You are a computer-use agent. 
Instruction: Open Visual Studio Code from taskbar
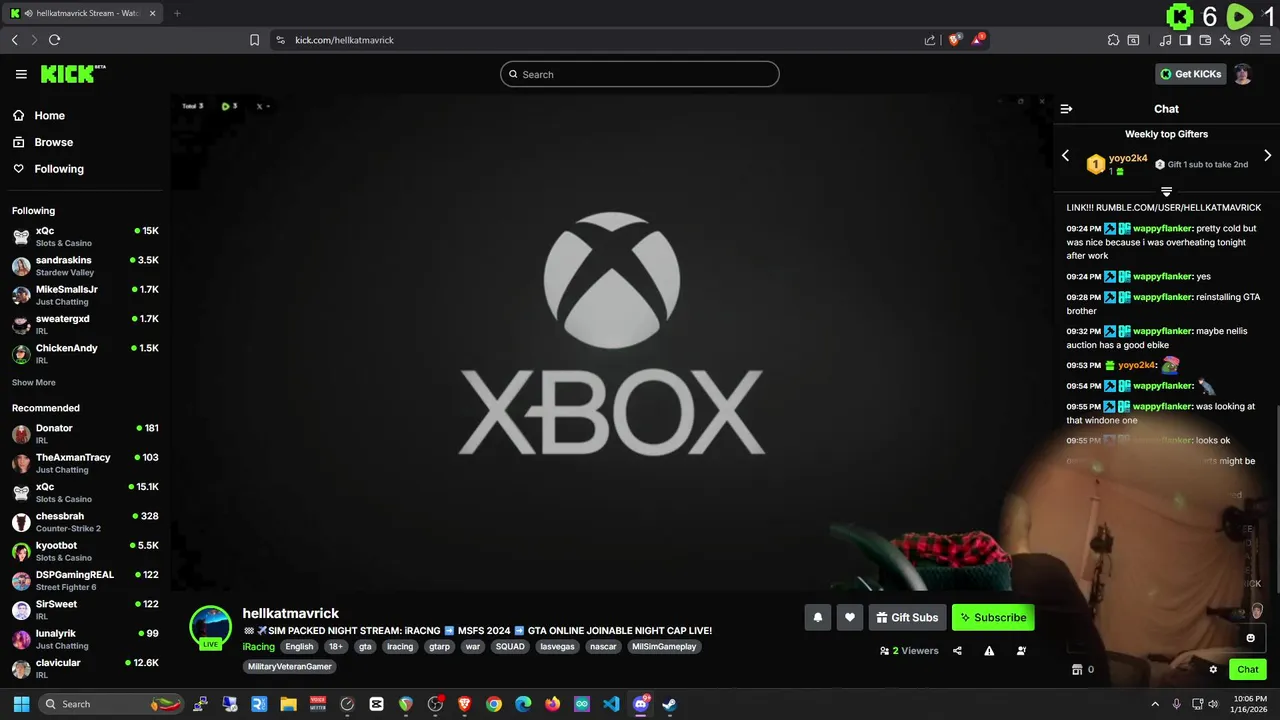pyautogui.click(x=611, y=704)
